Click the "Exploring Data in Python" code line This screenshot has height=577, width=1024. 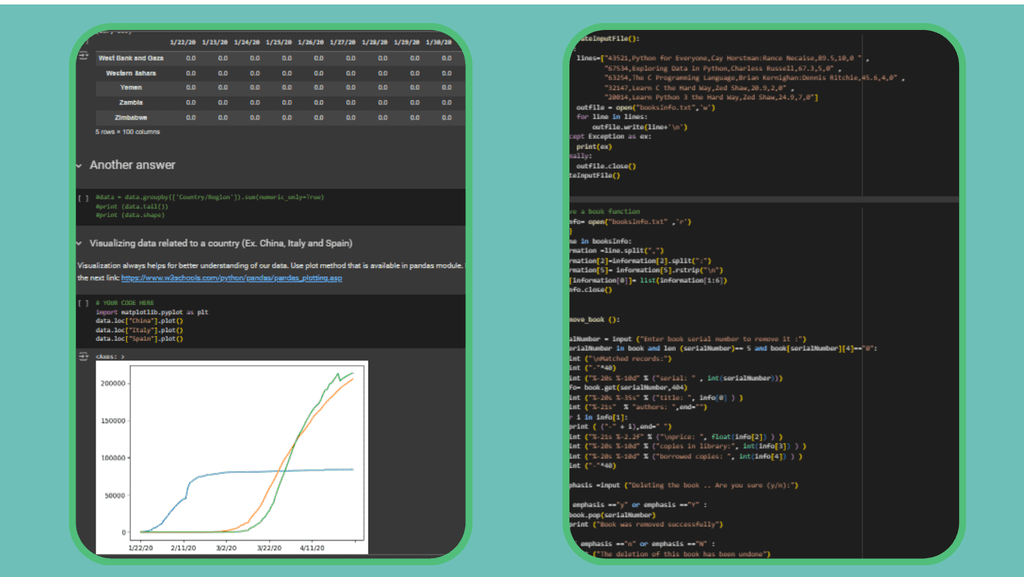pos(723,68)
